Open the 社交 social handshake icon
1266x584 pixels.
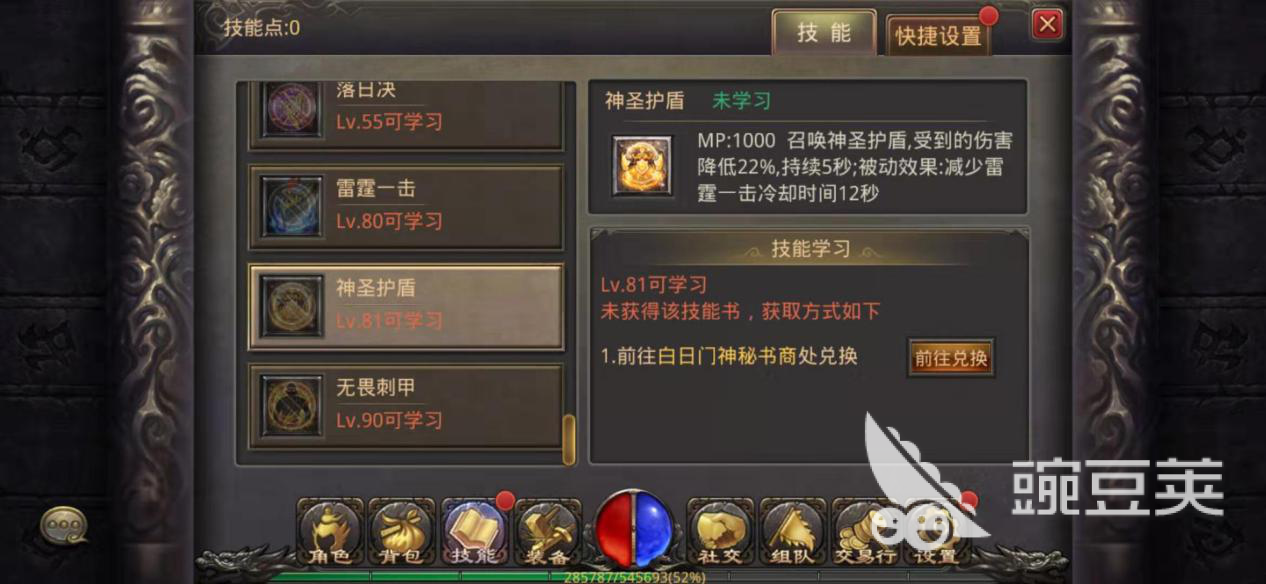point(719,531)
